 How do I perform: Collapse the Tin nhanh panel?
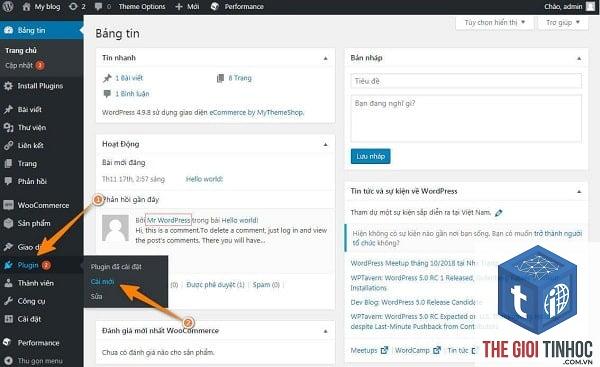click(x=326, y=58)
